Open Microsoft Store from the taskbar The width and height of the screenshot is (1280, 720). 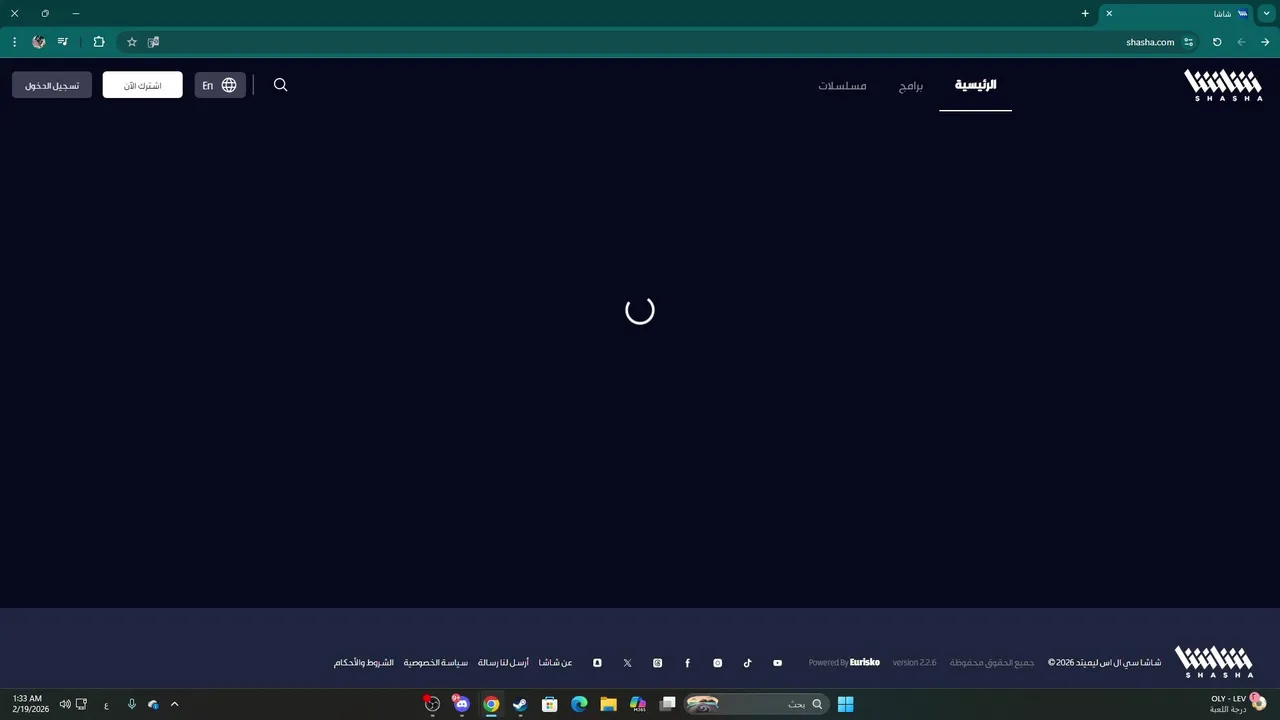coord(549,704)
